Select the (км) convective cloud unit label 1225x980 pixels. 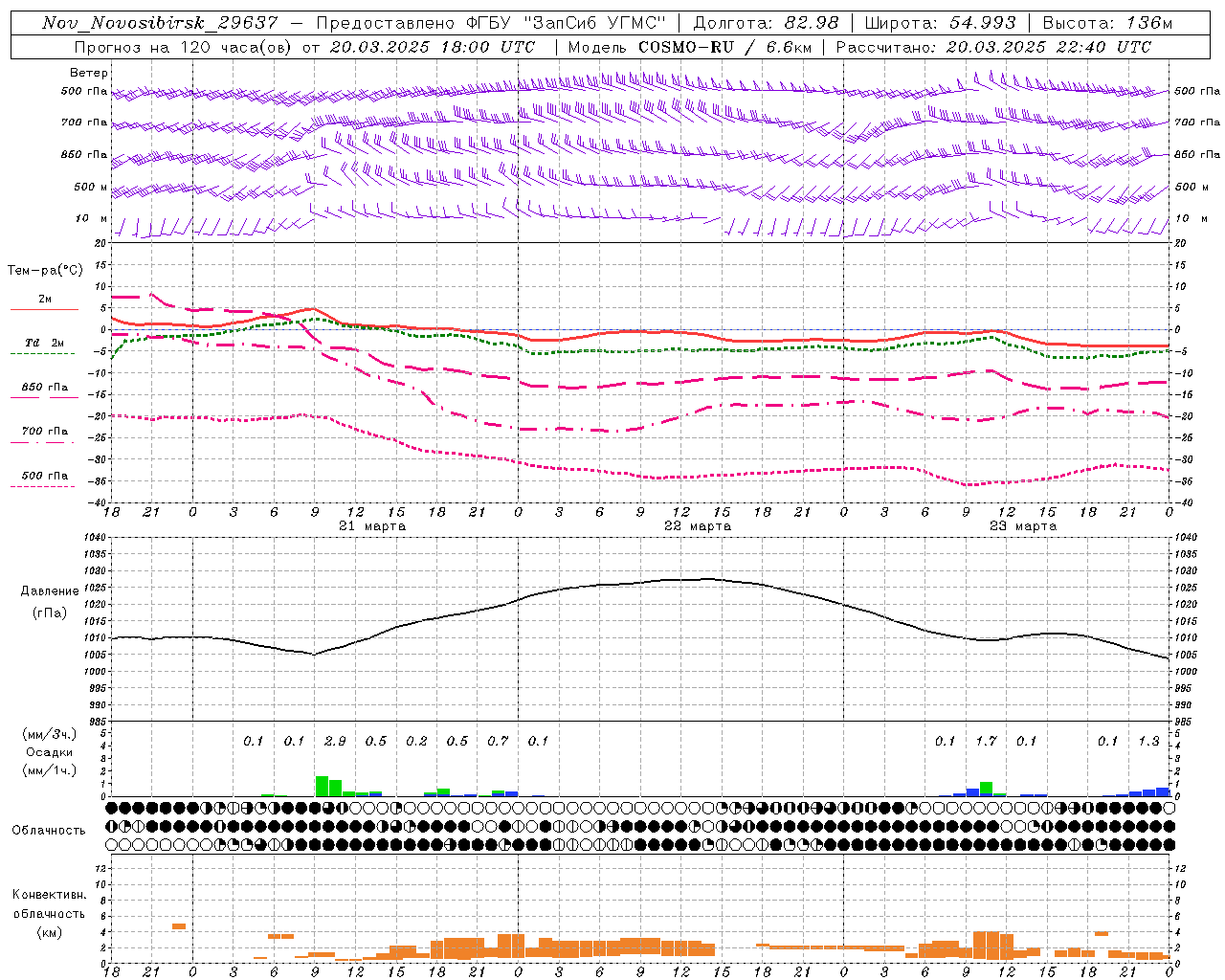pos(49,933)
